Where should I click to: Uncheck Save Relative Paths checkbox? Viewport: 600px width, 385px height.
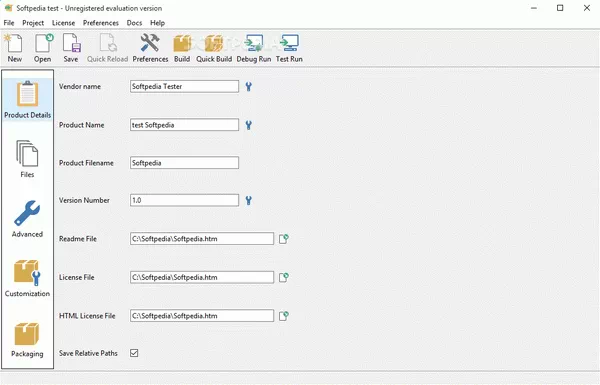coord(134,353)
